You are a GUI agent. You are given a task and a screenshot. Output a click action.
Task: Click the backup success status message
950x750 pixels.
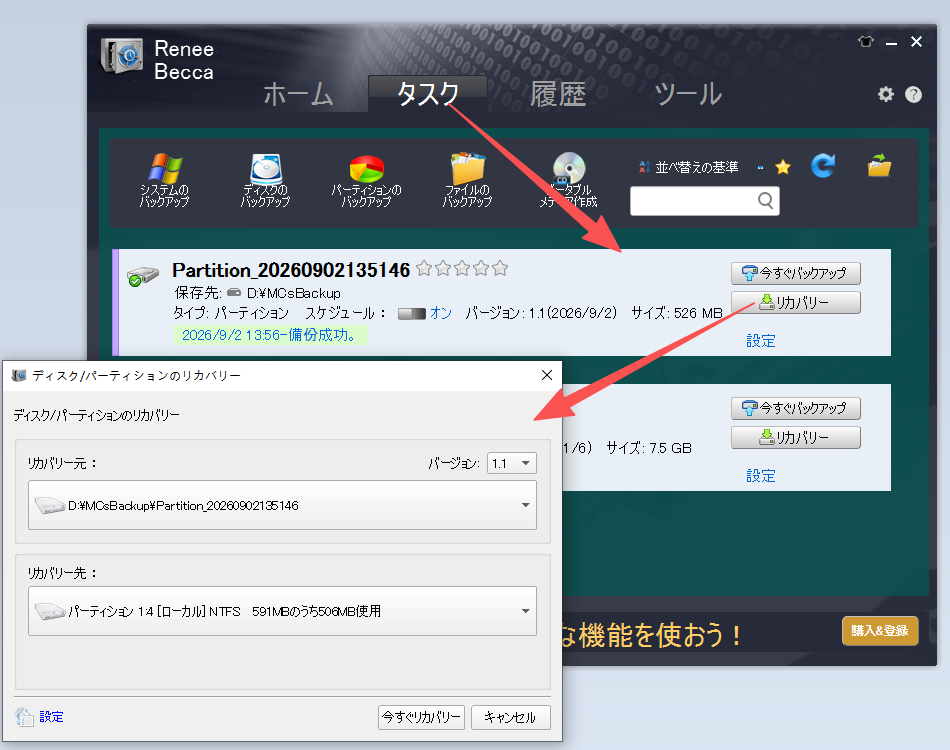point(270,335)
